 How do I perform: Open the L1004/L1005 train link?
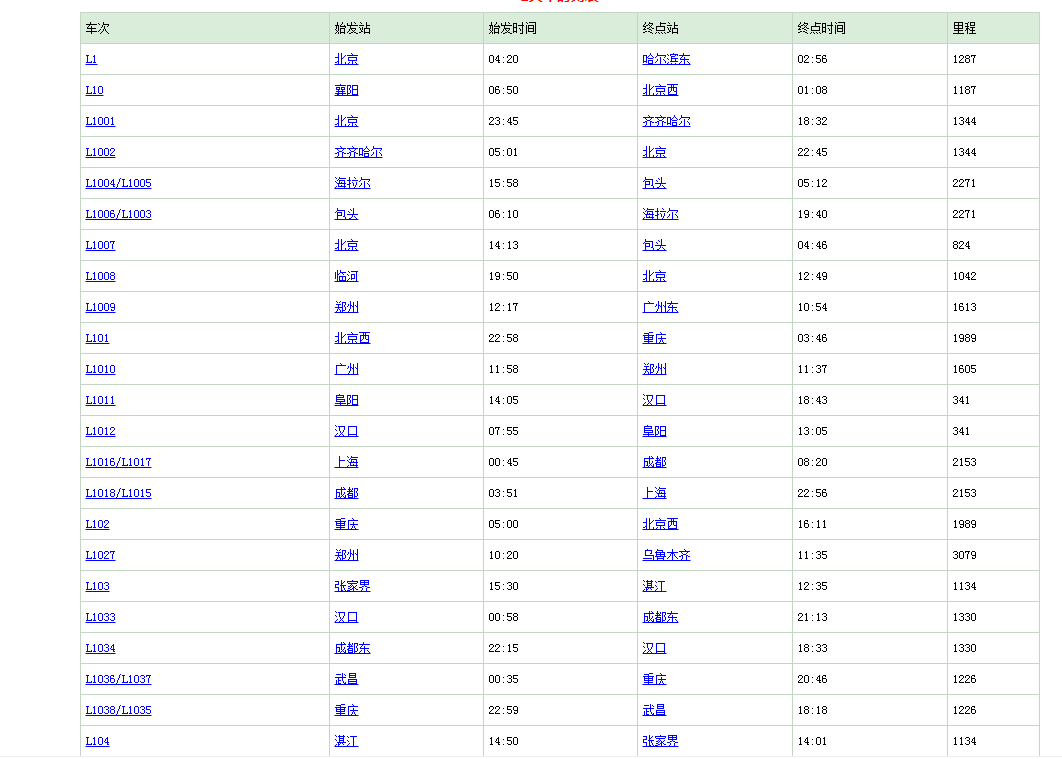118,183
